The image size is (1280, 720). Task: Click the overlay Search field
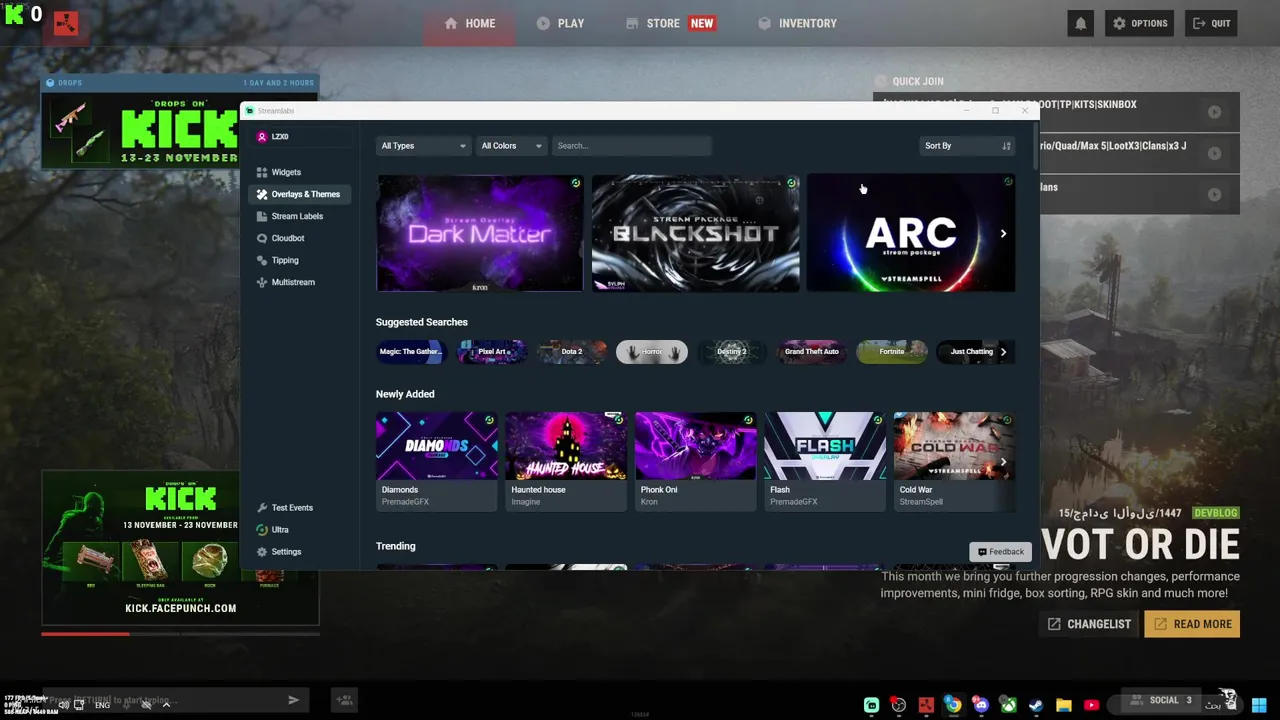631,146
